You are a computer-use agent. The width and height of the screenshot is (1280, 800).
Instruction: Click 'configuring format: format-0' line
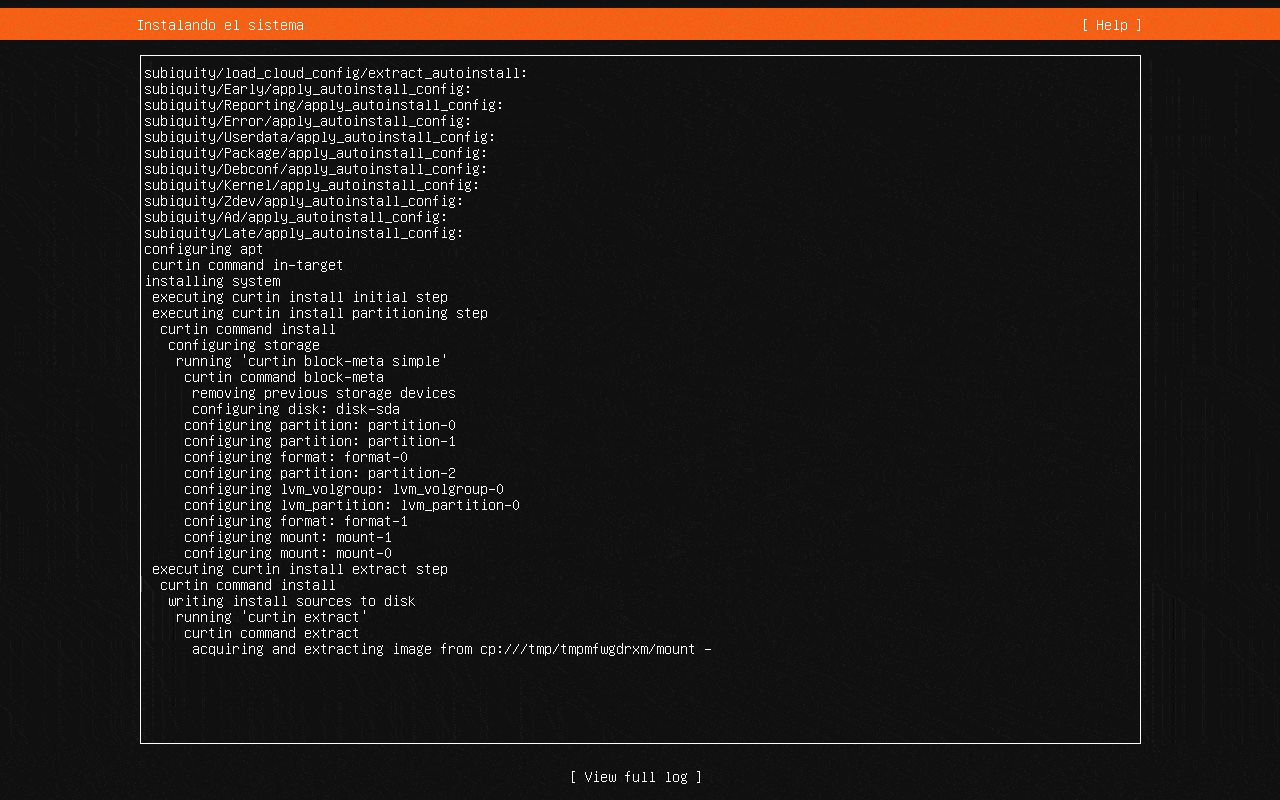(x=296, y=457)
